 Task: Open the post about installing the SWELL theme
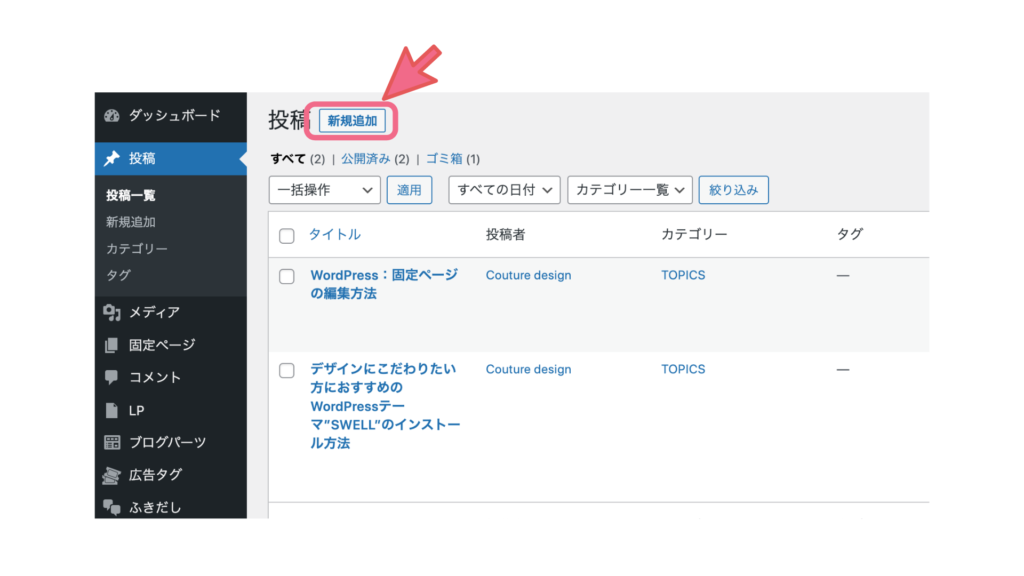coord(385,406)
